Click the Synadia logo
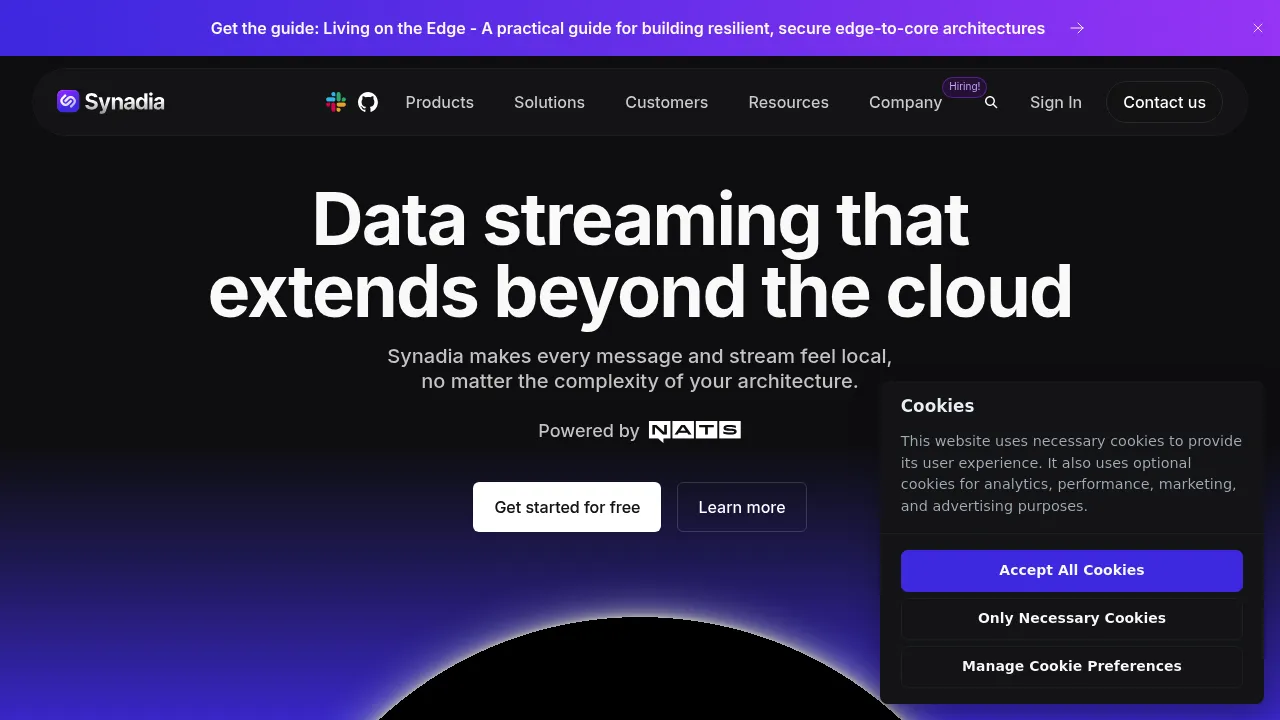Screen dimensions: 1280x720 [111, 101]
